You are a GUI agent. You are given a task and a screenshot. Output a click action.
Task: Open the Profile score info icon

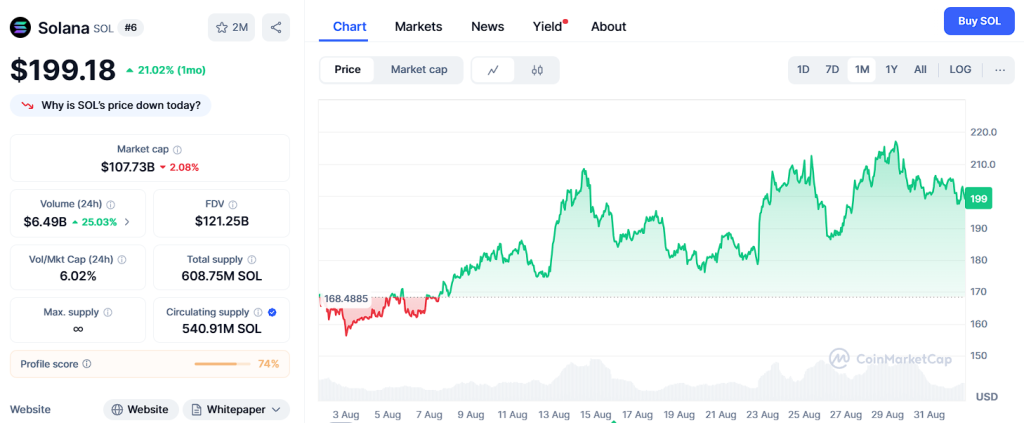87,364
